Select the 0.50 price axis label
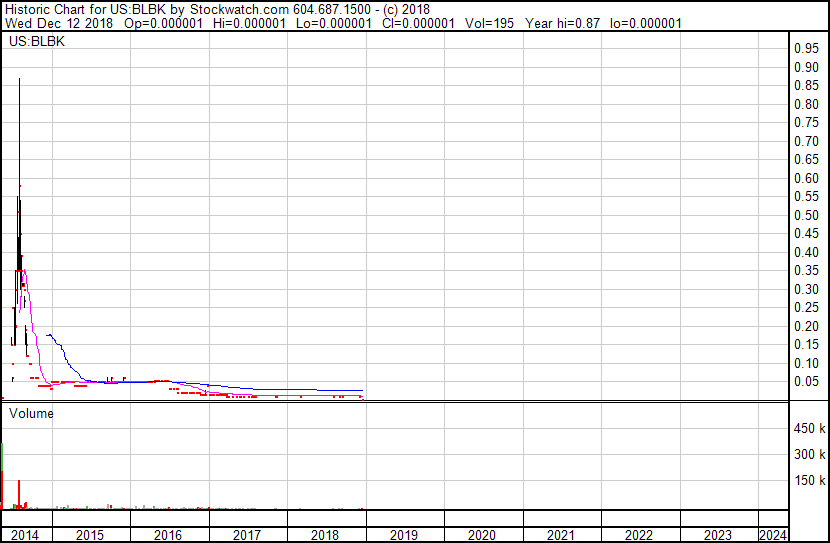 click(806, 215)
